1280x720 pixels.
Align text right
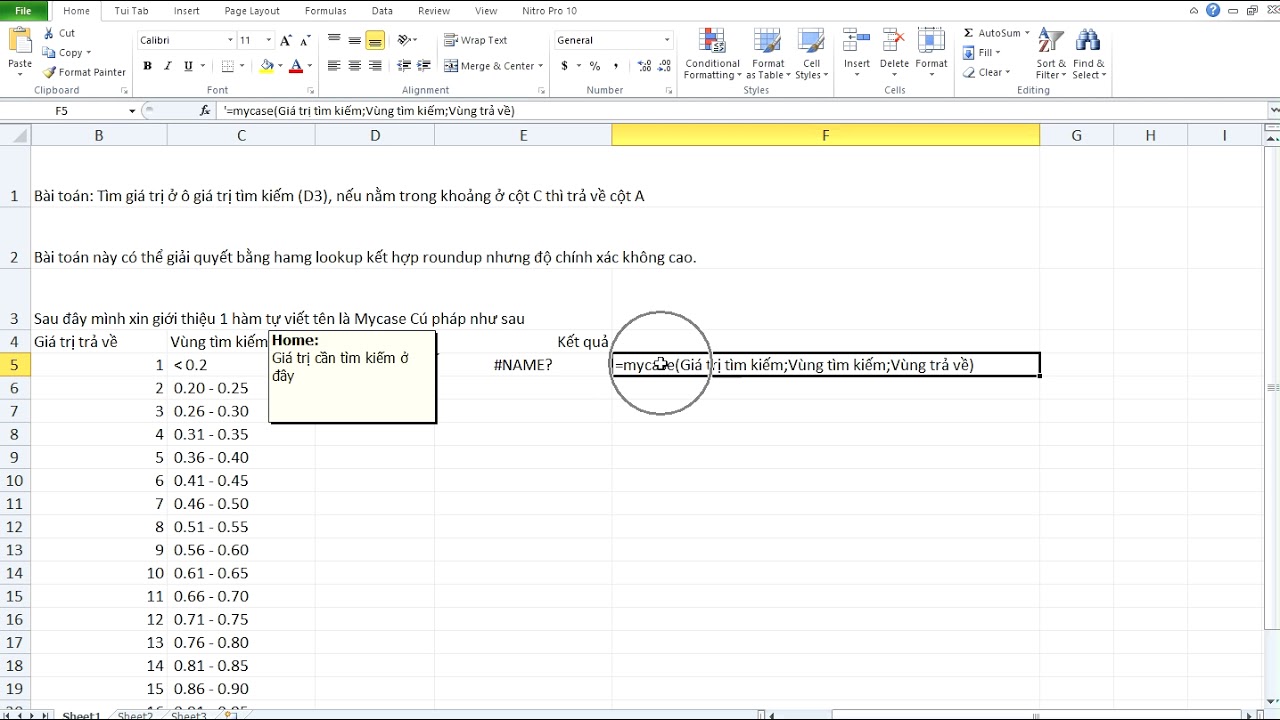click(375, 66)
